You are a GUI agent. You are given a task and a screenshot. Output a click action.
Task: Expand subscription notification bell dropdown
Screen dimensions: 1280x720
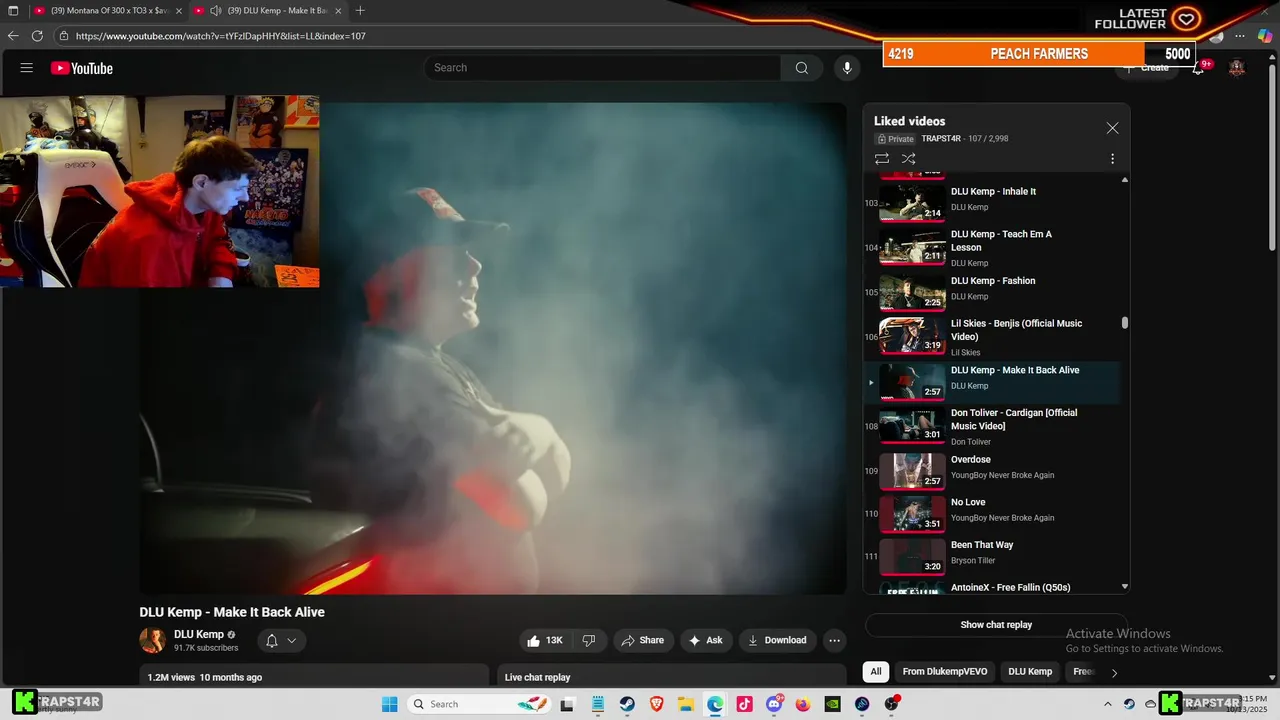[x=280, y=641]
